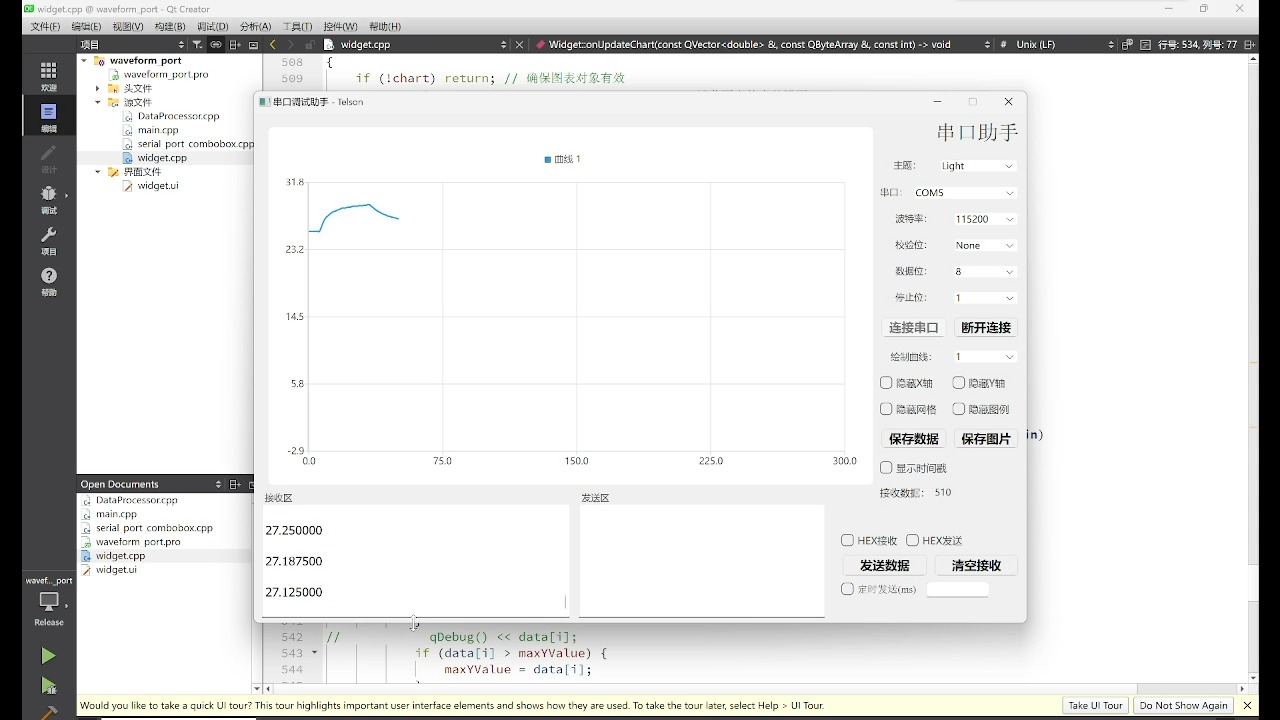The image size is (1280, 720).
Task: Switch to the 编辑 (Edit) mode icon
Action: coord(48,113)
